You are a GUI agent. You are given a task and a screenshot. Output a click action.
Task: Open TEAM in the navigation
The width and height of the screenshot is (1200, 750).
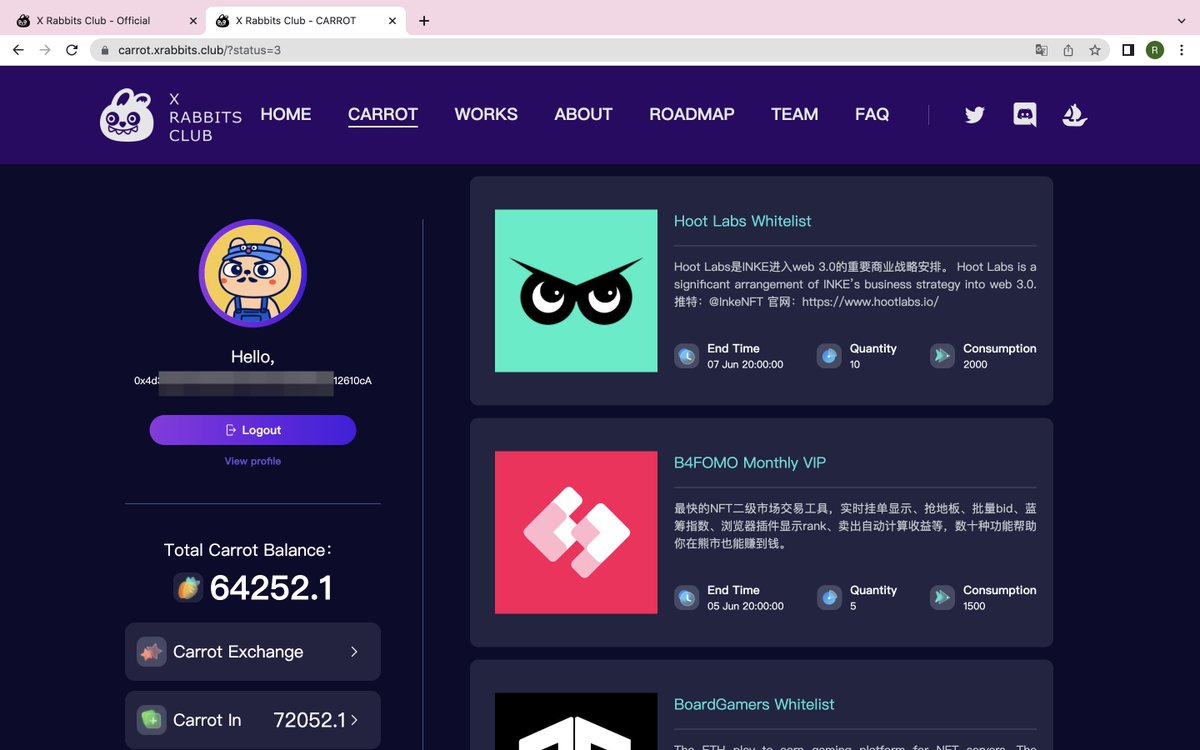pos(795,114)
